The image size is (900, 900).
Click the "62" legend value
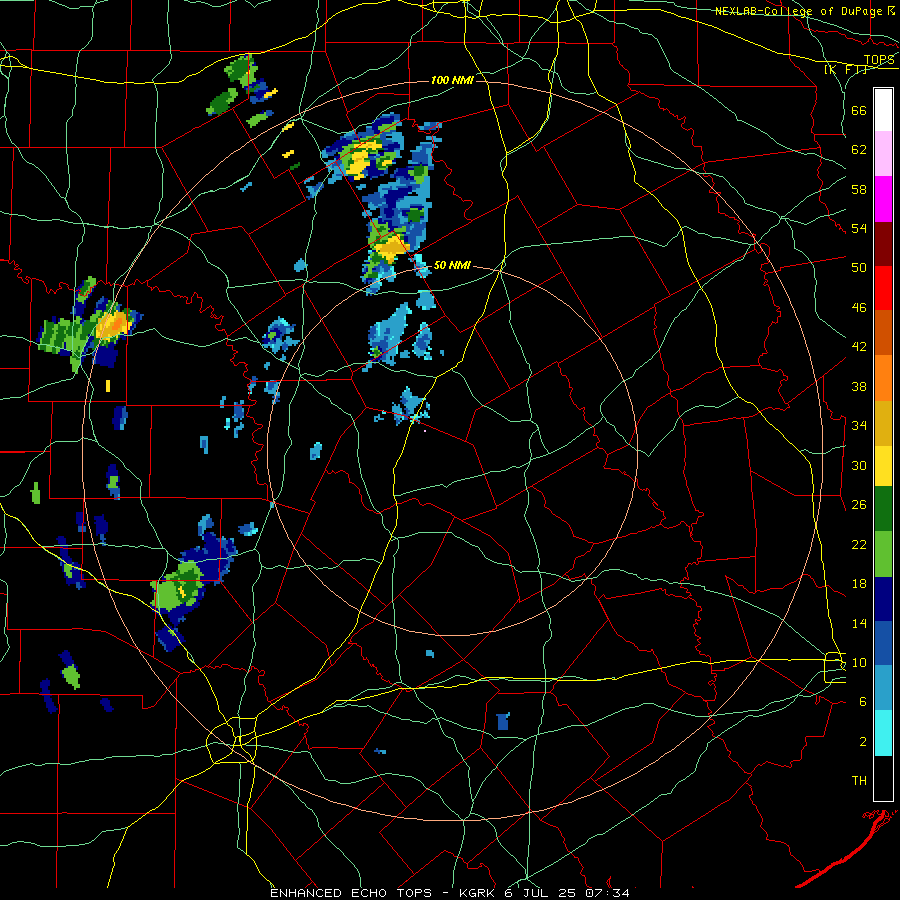[x=859, y=150]
